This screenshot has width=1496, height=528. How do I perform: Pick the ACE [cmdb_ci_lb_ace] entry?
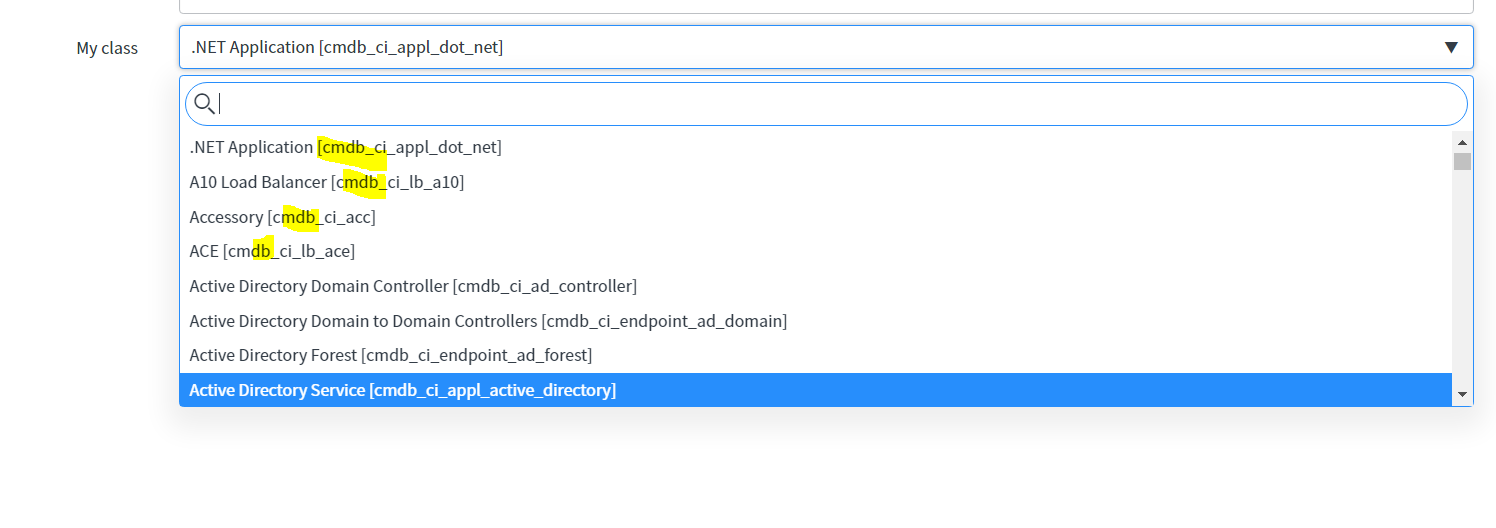point(816,251)
